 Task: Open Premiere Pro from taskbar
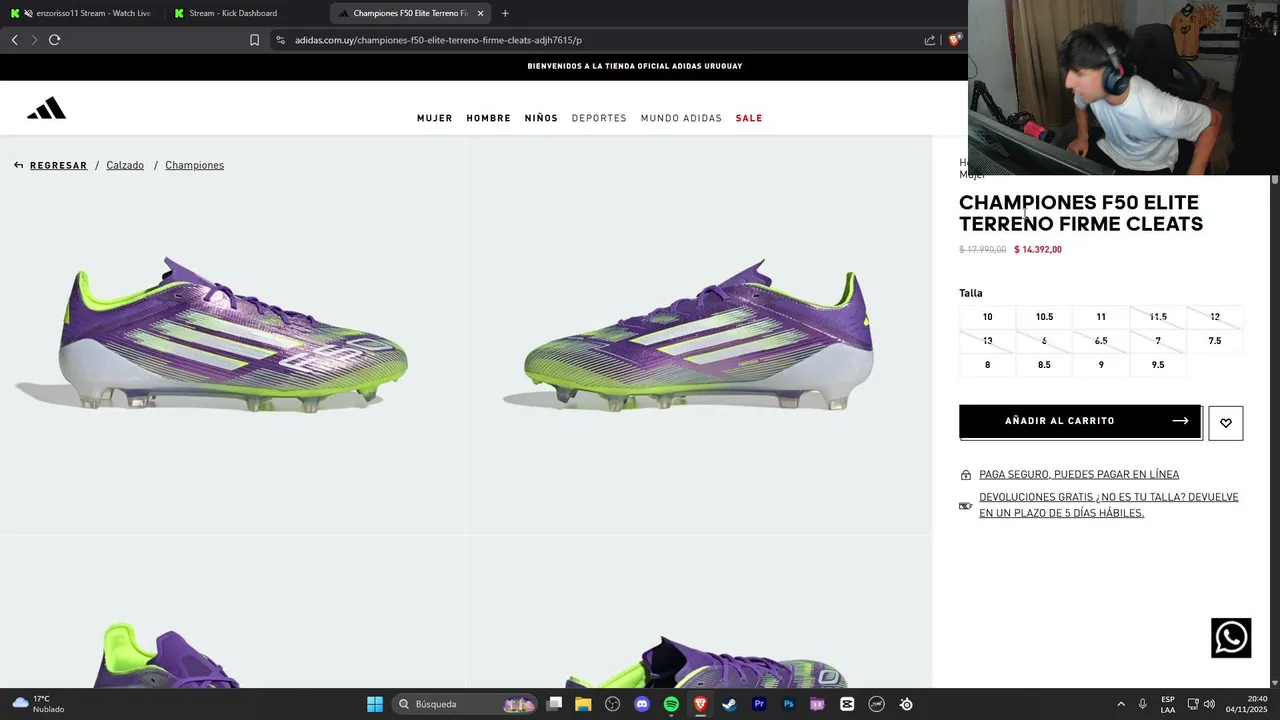pyautogui.click(x=759, y=704)
